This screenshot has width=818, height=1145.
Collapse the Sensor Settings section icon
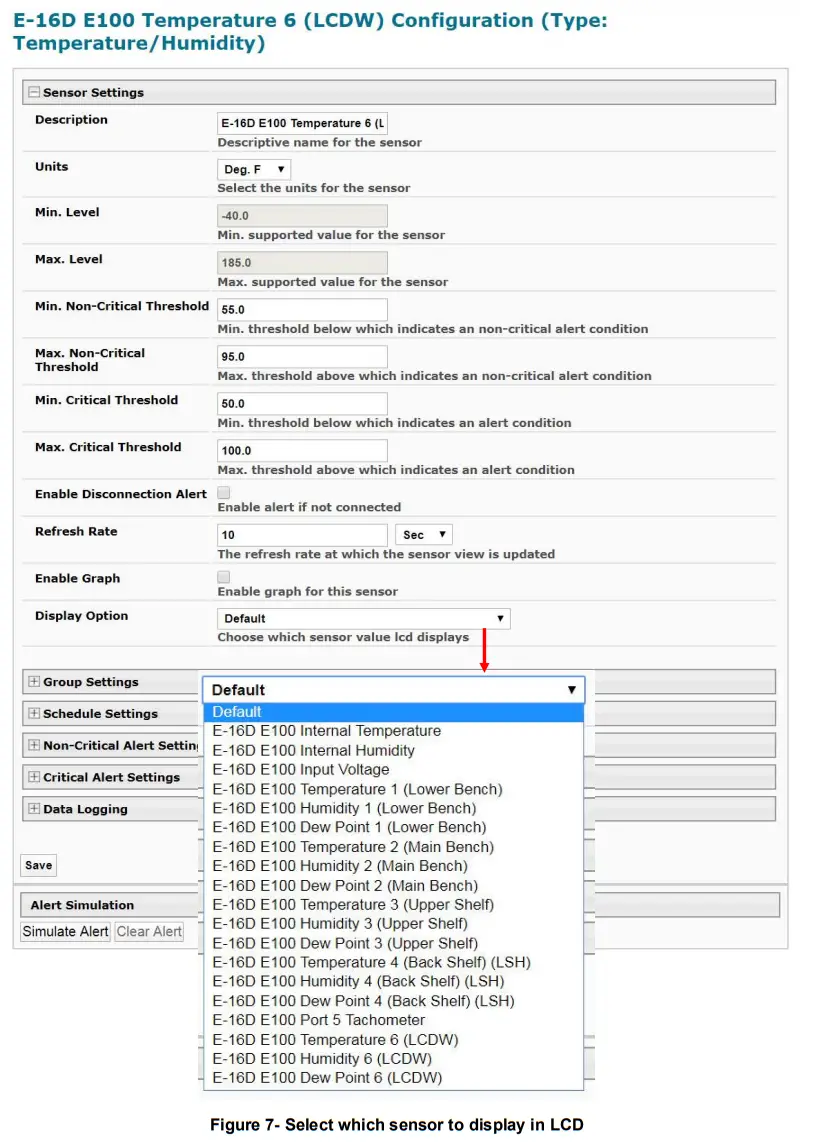tap(34, 93)
